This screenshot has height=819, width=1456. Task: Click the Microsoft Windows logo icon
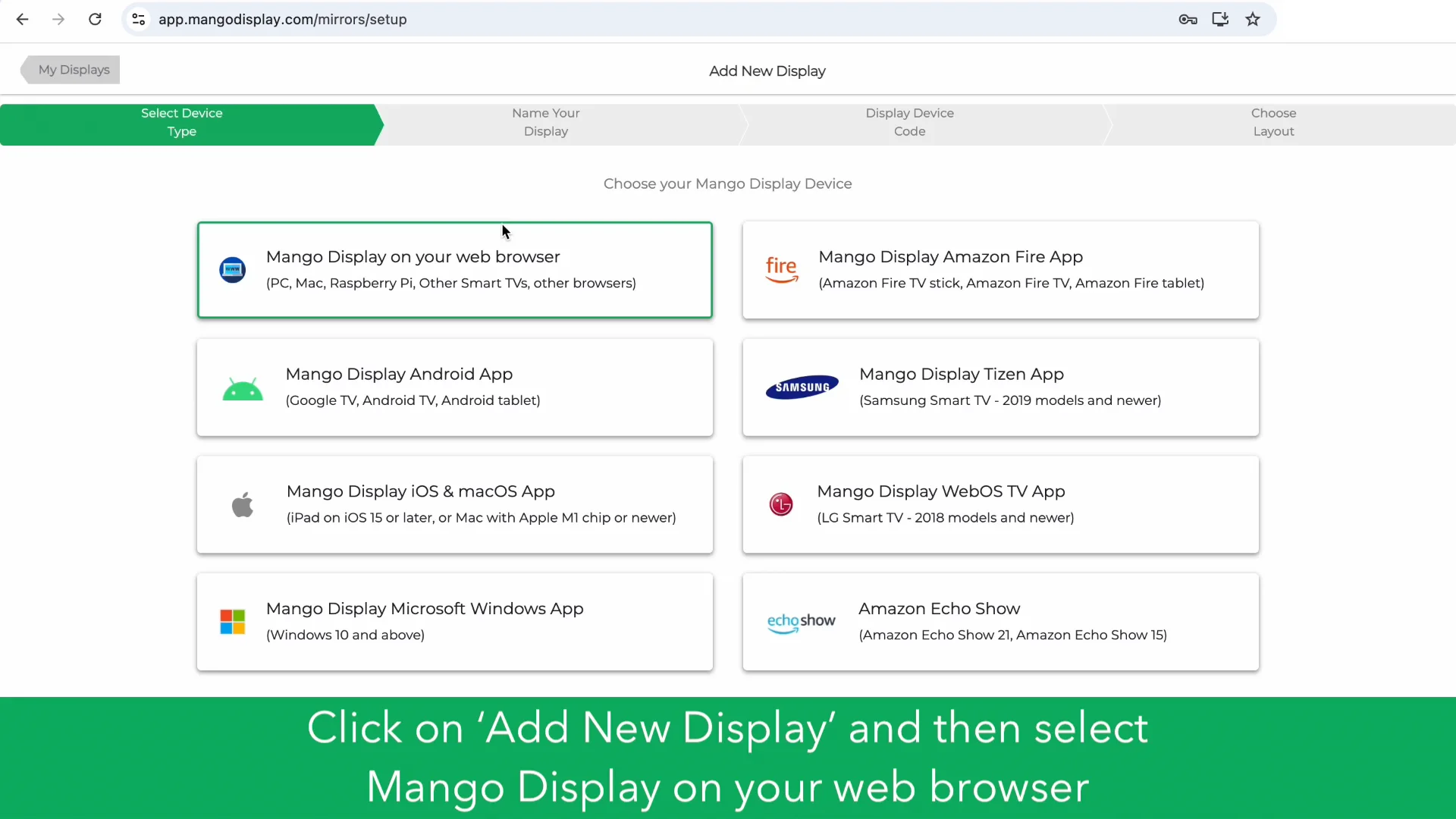pyautogui.click(x=232, y=622)
